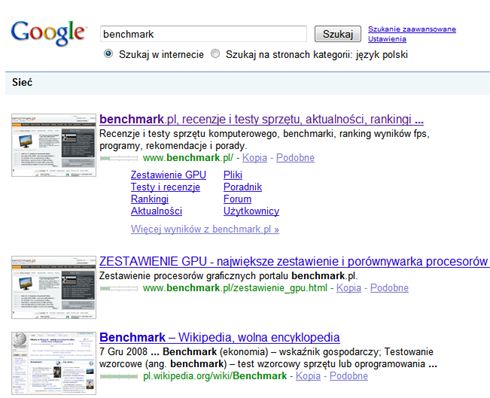Click snippet text Zestawienie procesorów graficznych portalu
This screenshot has height=398, width=490.
228,276
